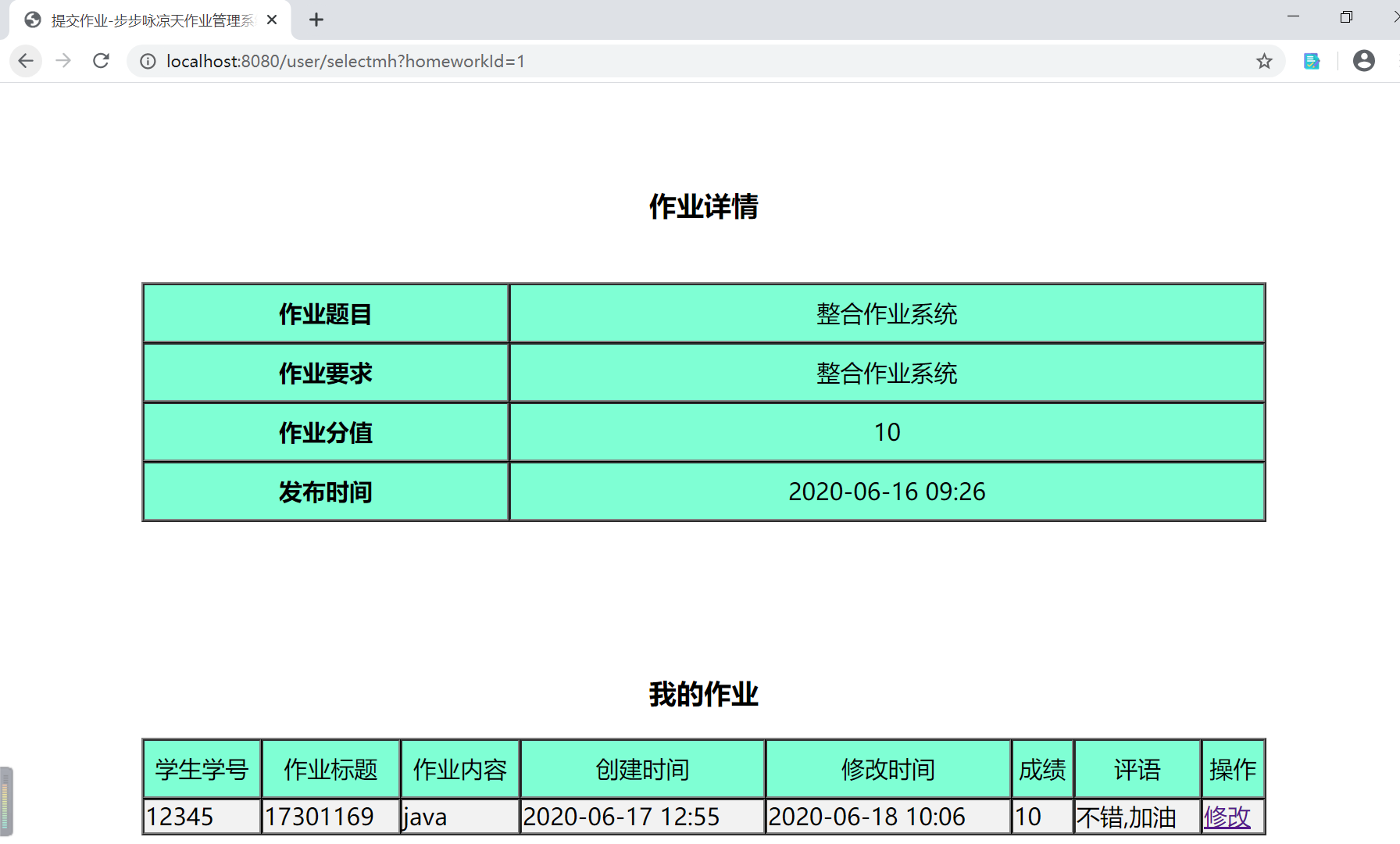Screen dimensions: 1400x844
Task: Click the 作业题目 label cell
Action: pyautogui.click(x=326, y=313)
